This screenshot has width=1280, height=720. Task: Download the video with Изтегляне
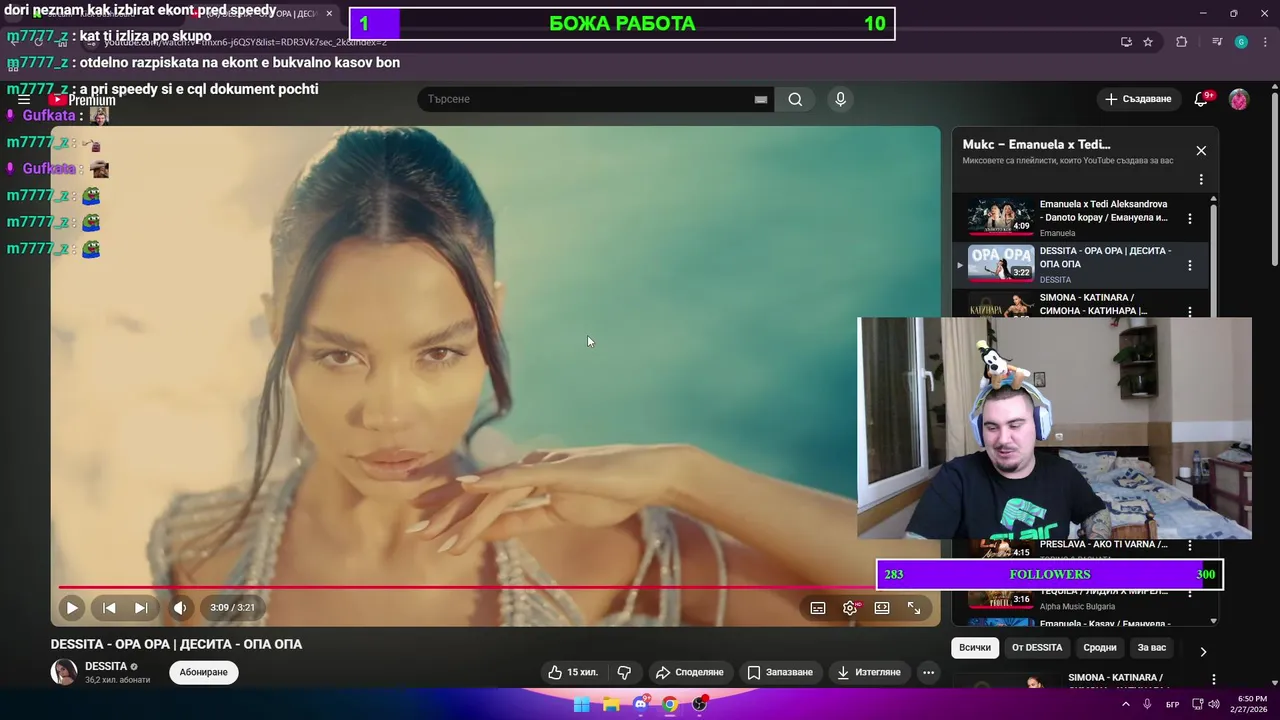tap(869, 672)
